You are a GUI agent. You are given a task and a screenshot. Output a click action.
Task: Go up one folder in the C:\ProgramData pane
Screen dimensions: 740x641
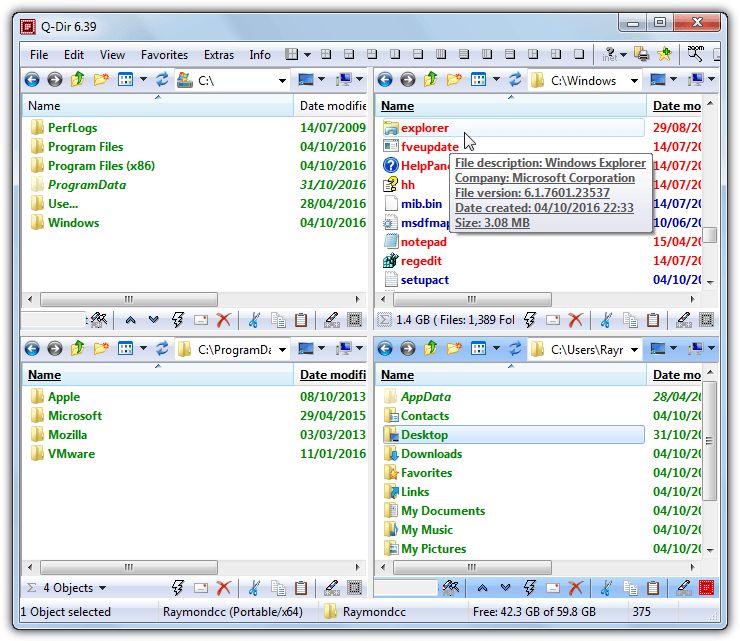pyautogui.click(x=78, y=349)
